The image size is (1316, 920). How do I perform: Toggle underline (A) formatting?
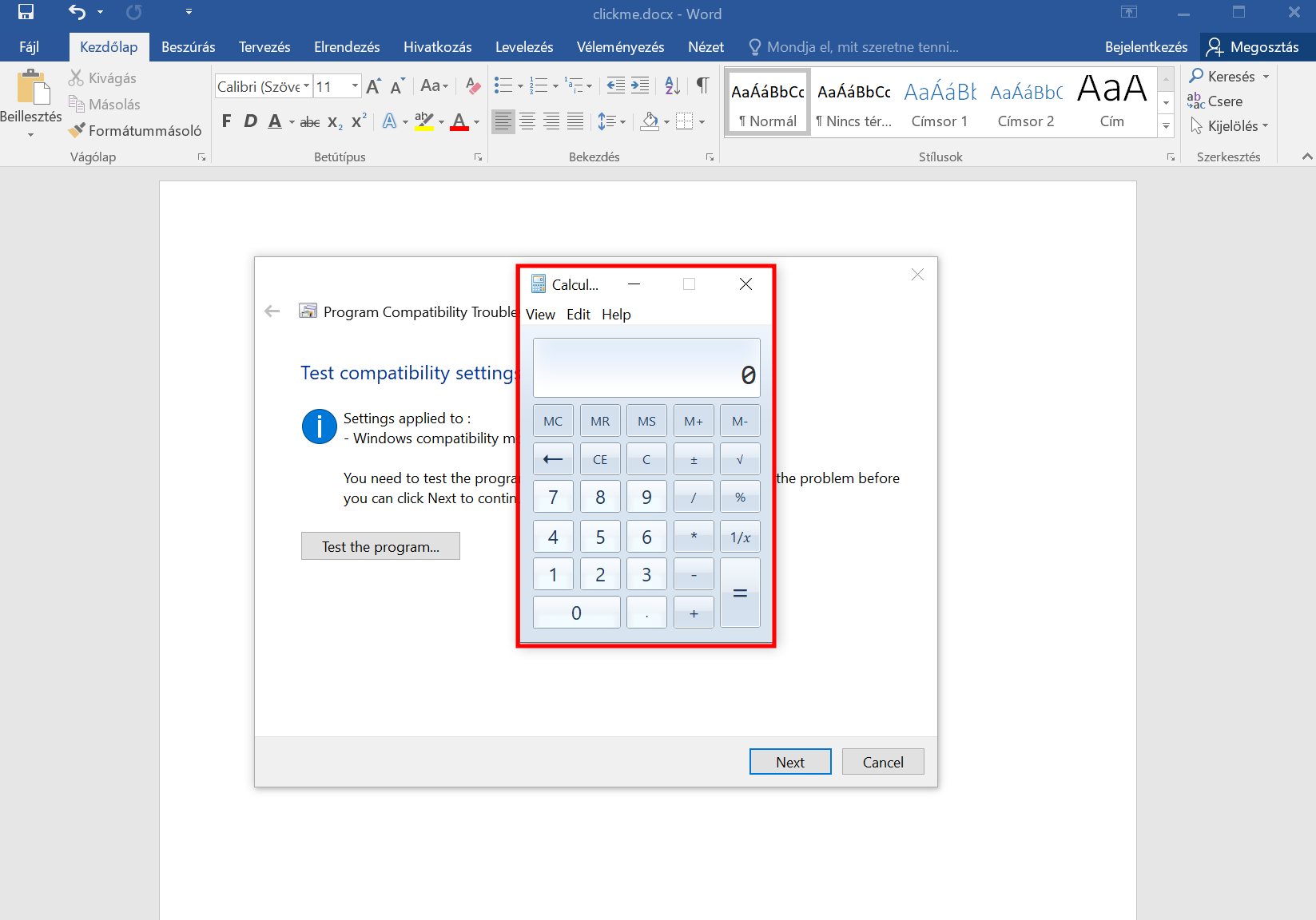coord(275,121)
